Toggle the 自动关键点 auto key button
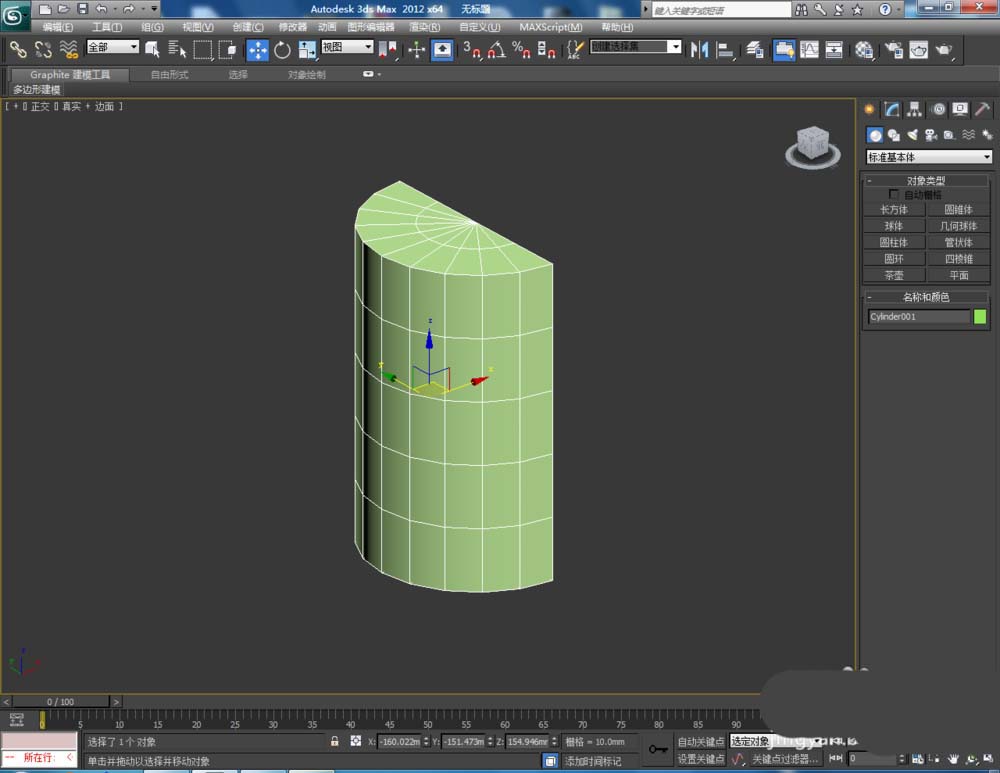 point(700,742)
